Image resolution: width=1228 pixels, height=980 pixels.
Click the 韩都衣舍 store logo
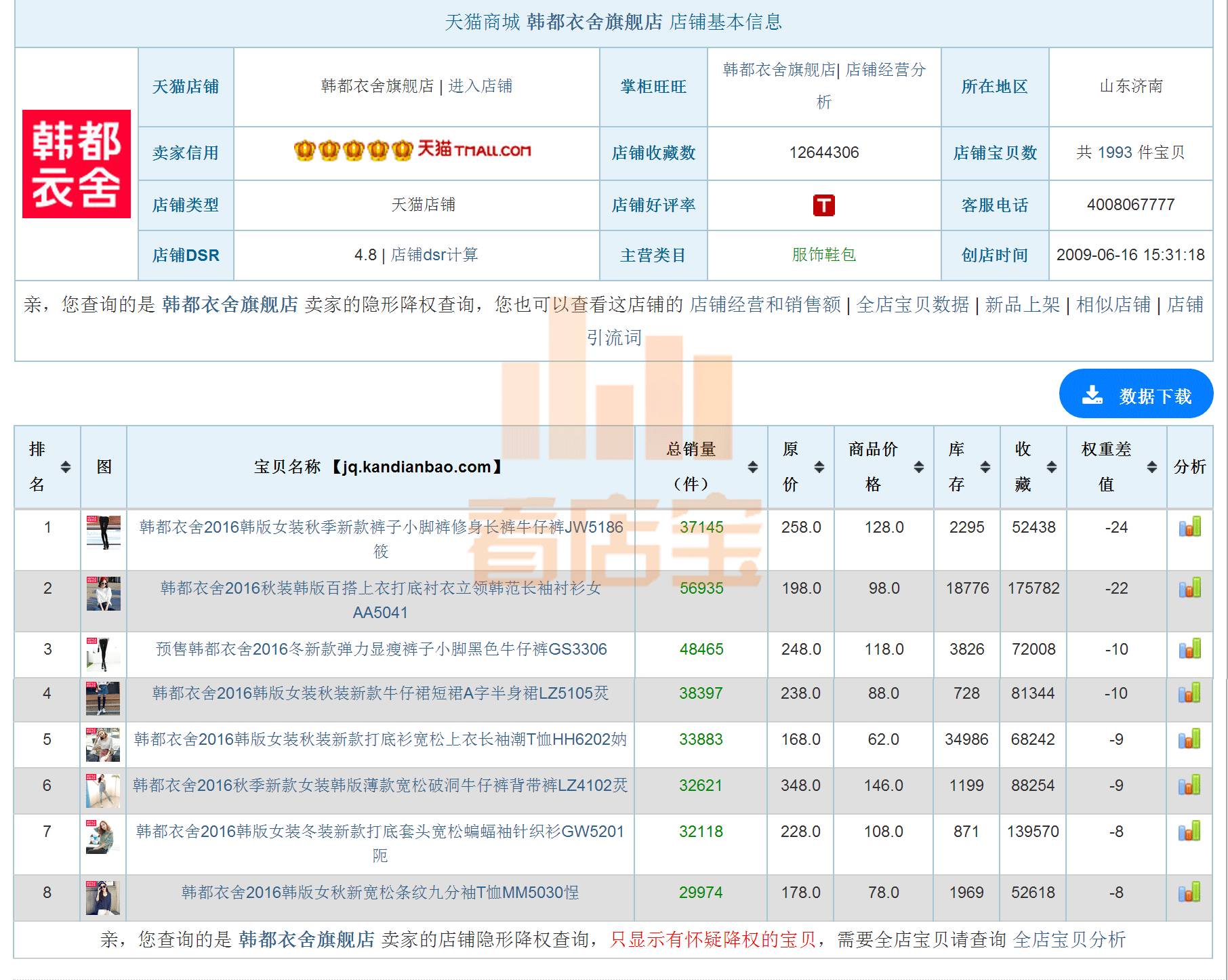click(x=77, y=164)
